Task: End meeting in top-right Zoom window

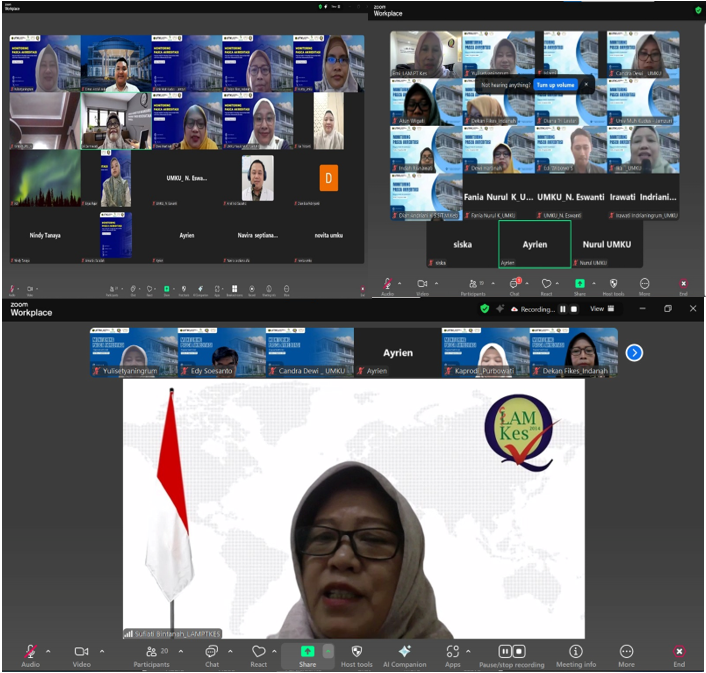Action: tap(683, 286)
